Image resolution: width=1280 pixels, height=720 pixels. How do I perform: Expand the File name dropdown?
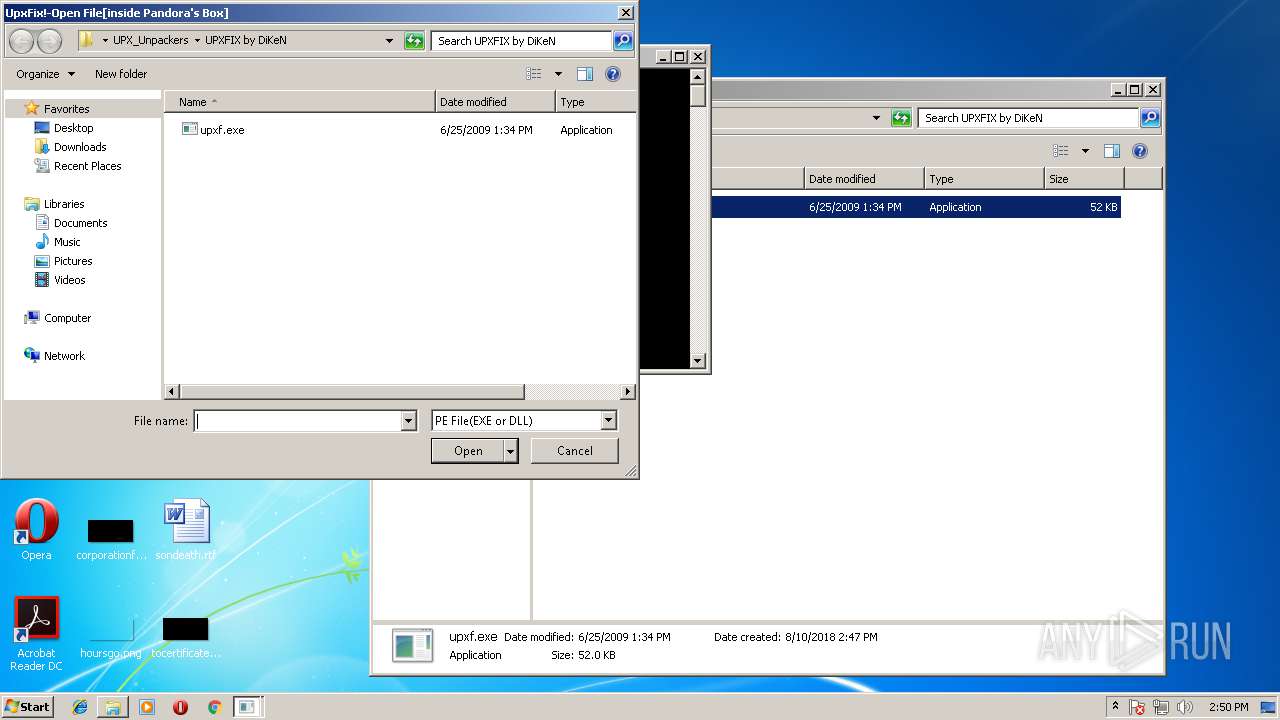408,421
